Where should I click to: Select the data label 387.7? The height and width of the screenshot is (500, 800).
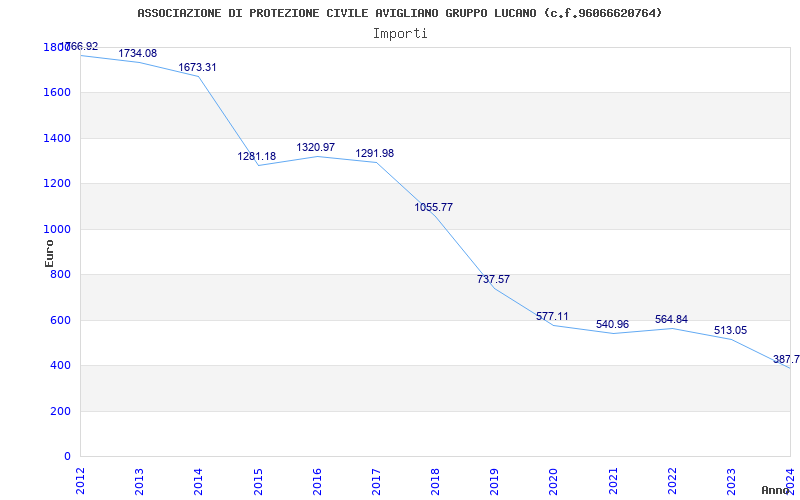(786, 359)
